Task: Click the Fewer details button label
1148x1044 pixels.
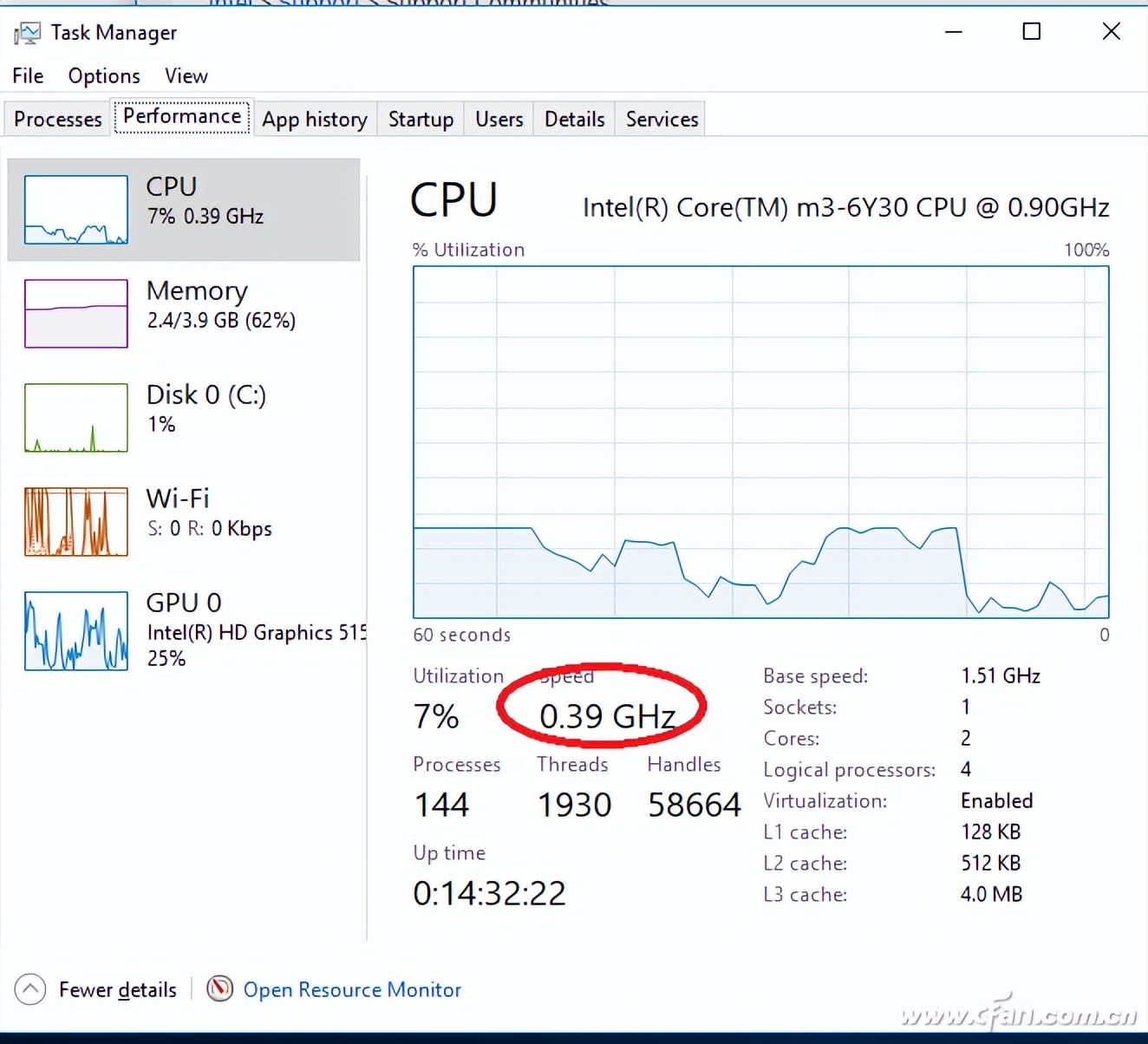Action: (118, 989)
